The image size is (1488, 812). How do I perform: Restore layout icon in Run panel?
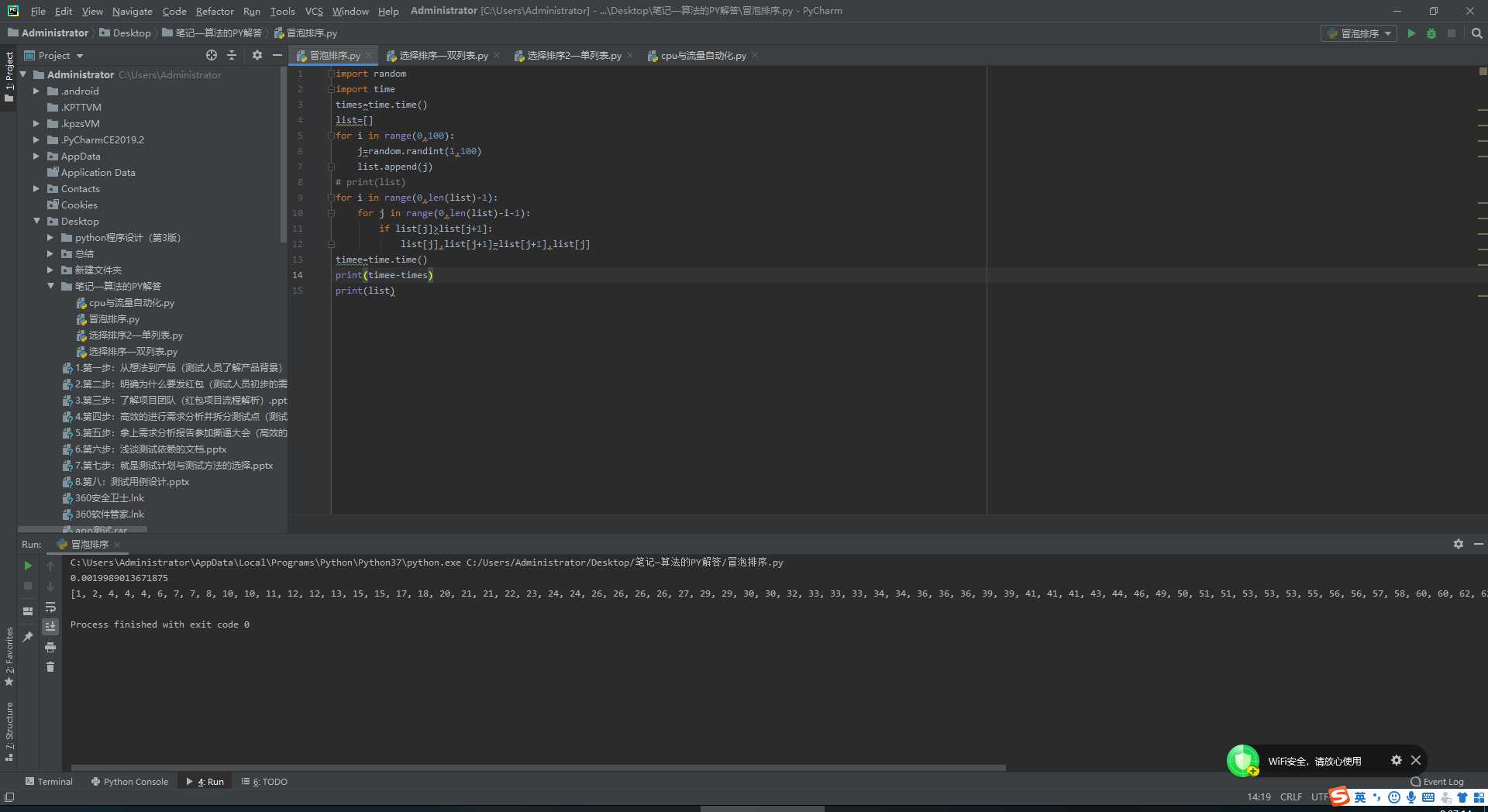(x=28, y=611)
